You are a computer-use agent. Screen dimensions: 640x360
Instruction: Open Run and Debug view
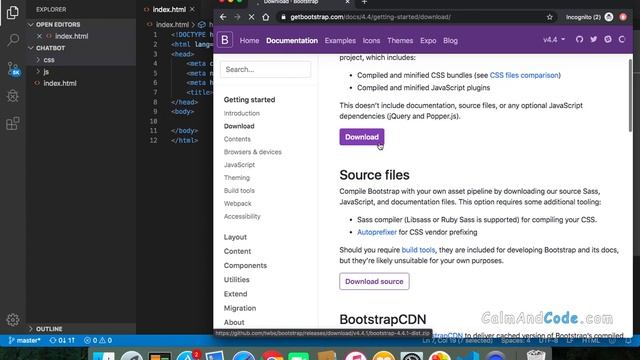(x=13, y=96)
